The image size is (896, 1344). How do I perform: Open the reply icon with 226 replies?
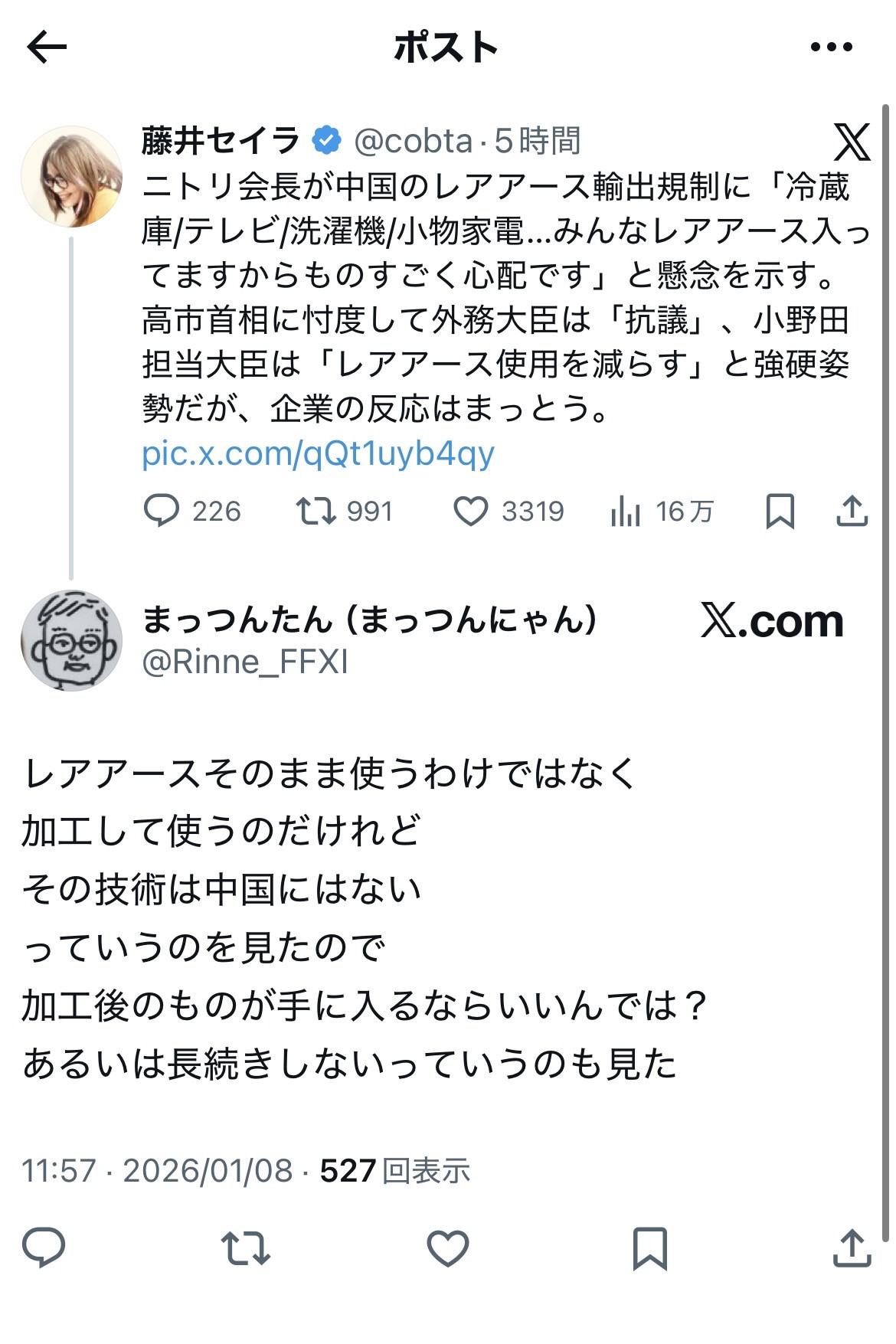click(x=162, y=511)
